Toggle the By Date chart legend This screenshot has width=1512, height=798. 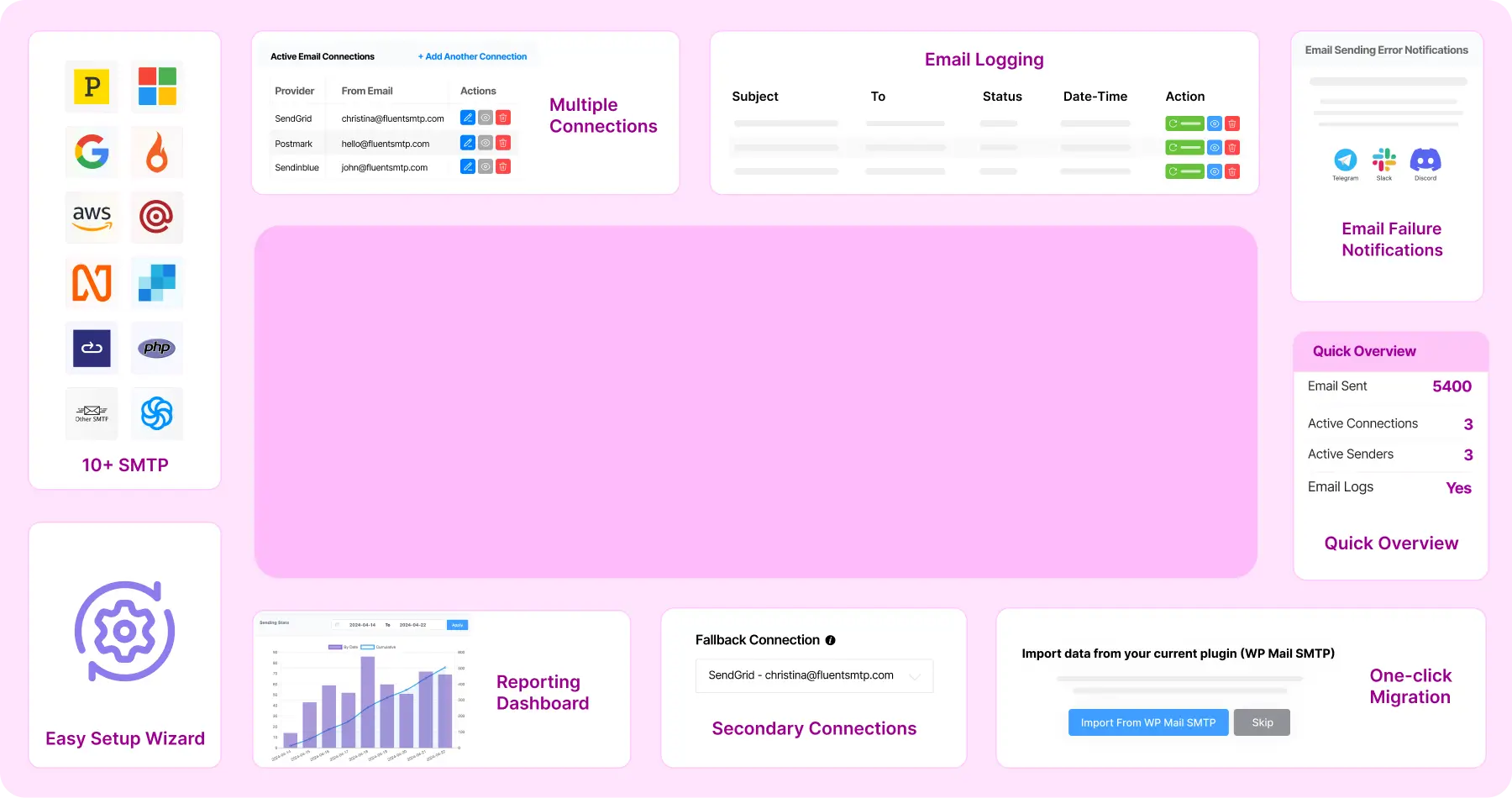pos(343,647)
